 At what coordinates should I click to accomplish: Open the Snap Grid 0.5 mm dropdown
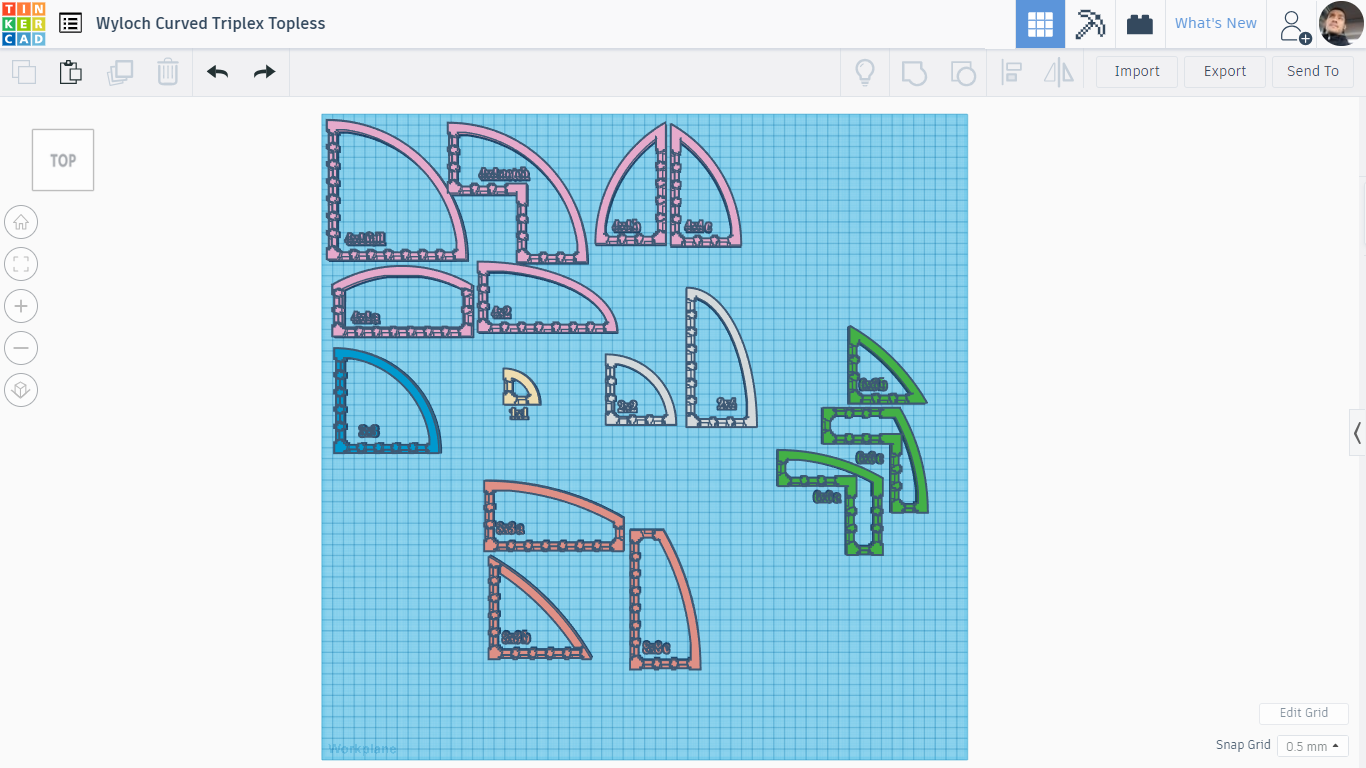[1312, 746]
